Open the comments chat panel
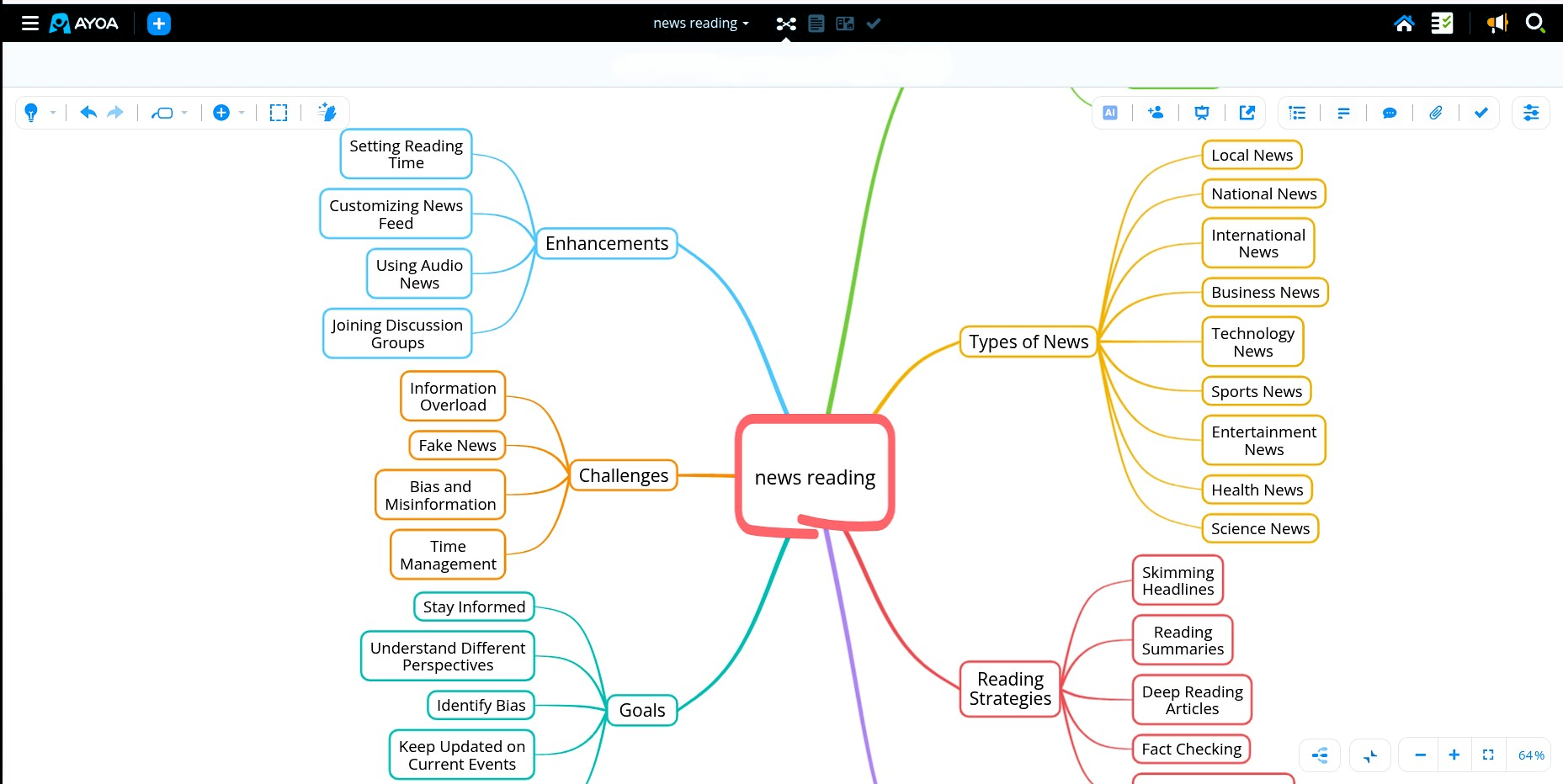This screenshot has height=784, width=1563. click(1390, 113)
